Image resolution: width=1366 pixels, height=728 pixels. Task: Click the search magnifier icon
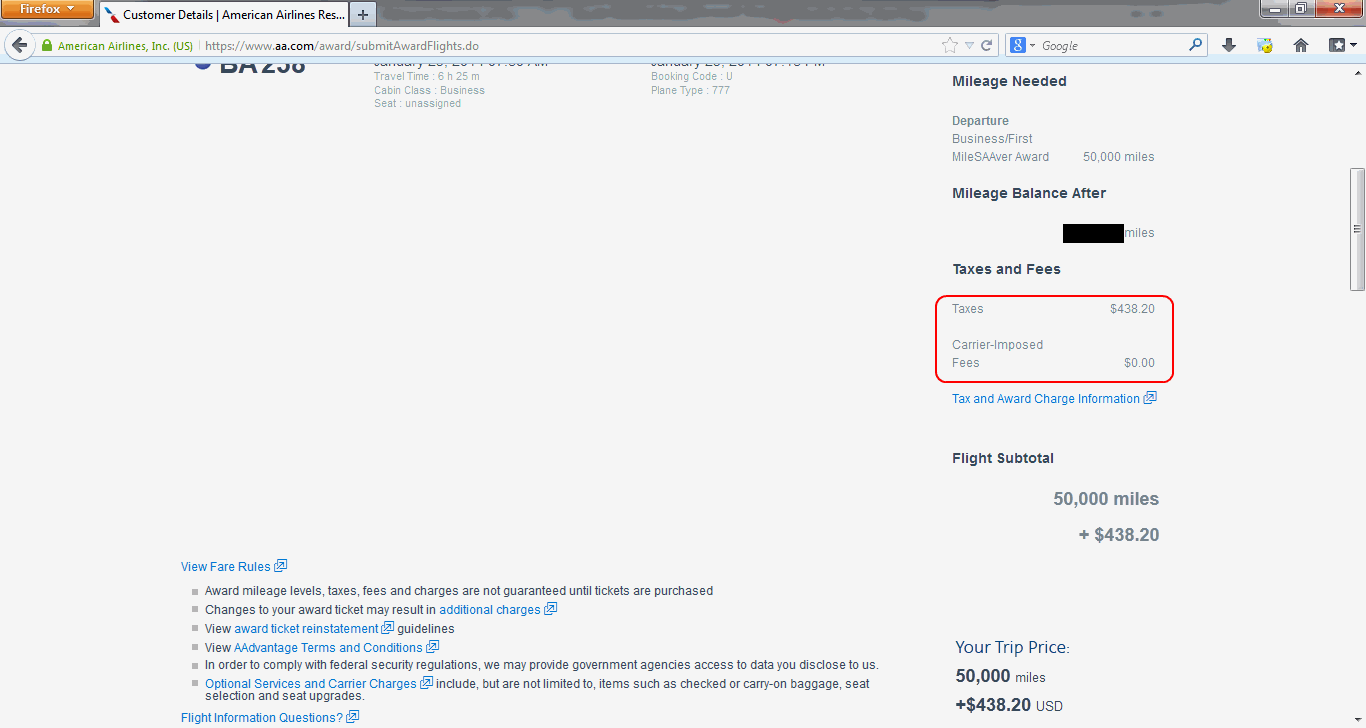(1196, 46)
